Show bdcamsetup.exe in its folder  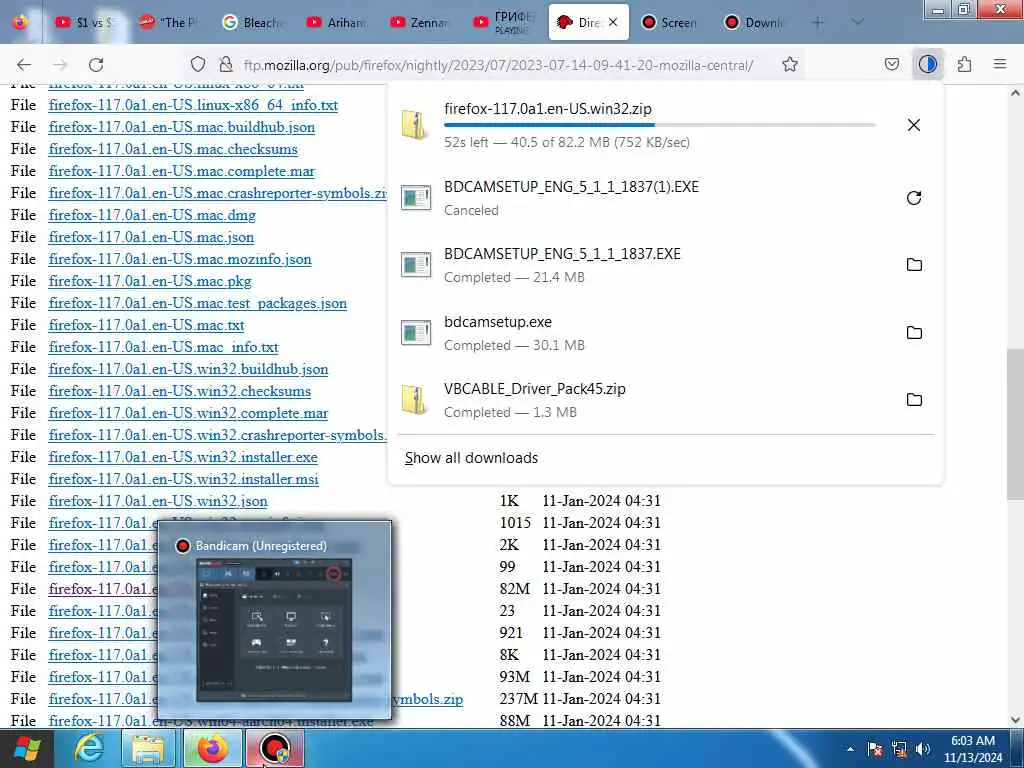point(914,332)
